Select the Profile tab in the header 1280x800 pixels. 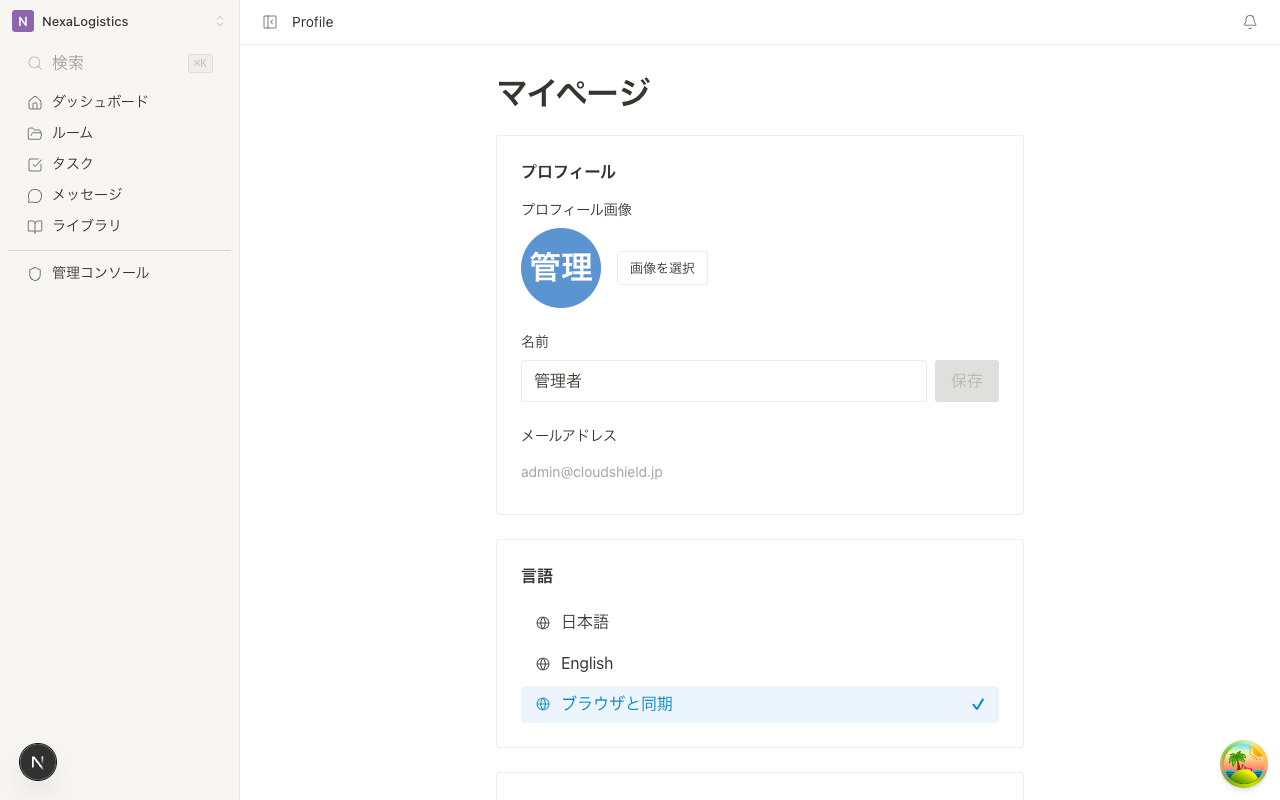(x=312, y=21)
